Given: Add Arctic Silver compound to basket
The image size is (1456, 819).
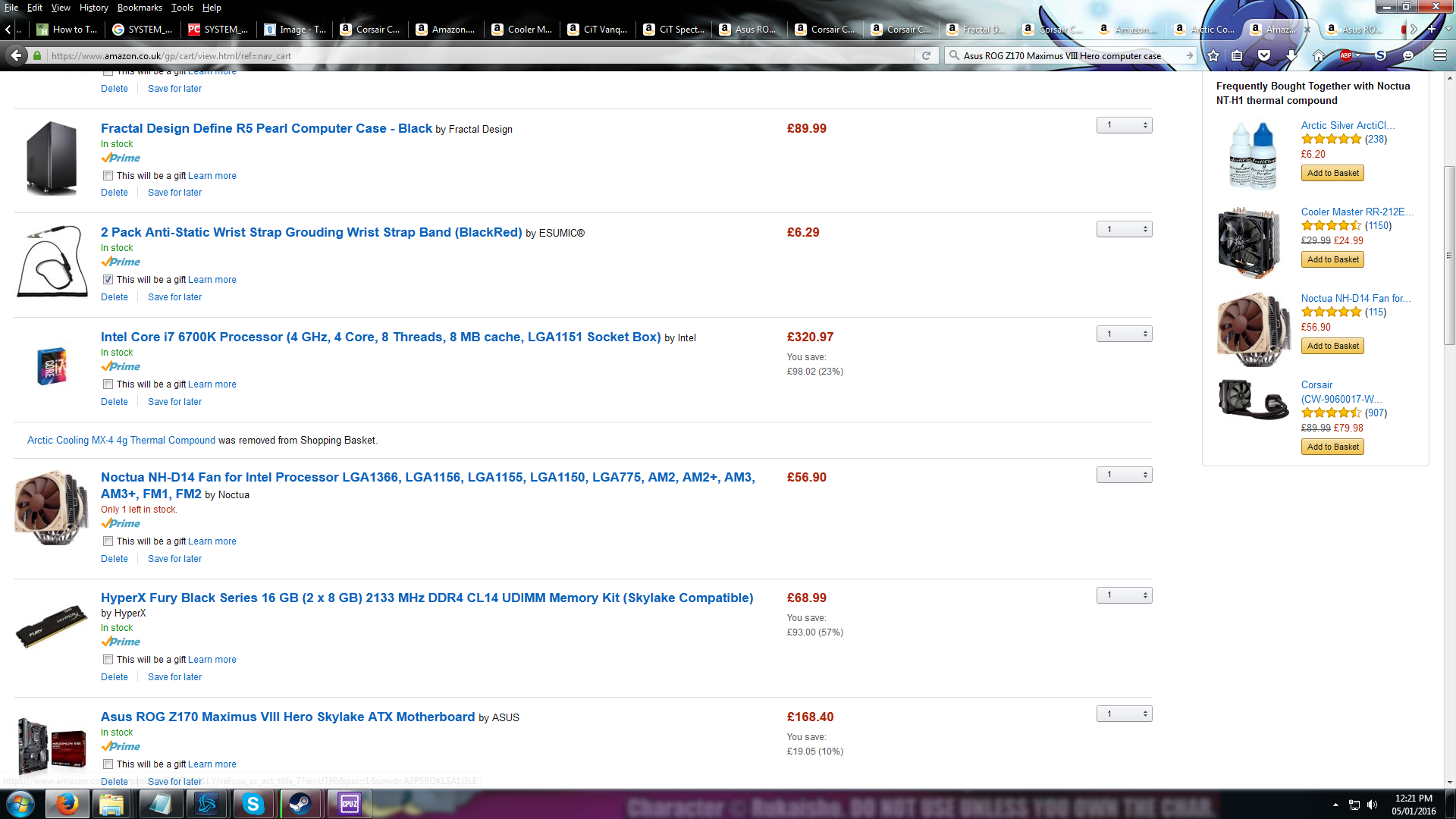Looking at the screenshot, I should tap(1332, 173).
